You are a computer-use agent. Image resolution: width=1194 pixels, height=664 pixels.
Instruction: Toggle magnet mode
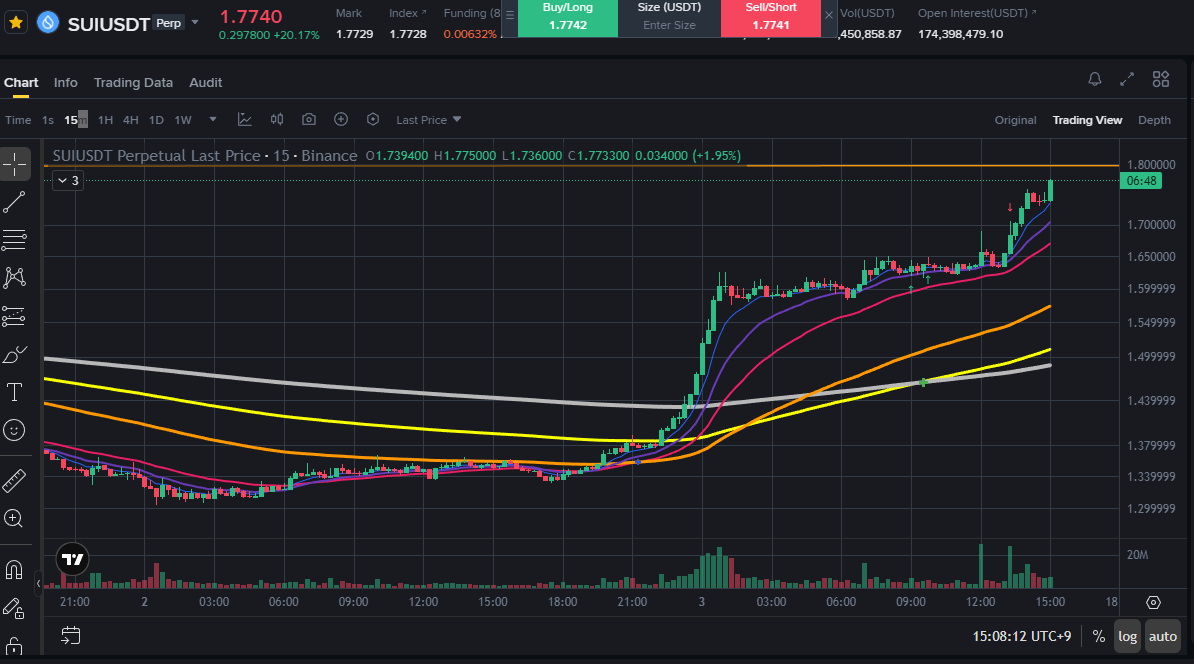[x=14, y=570]
